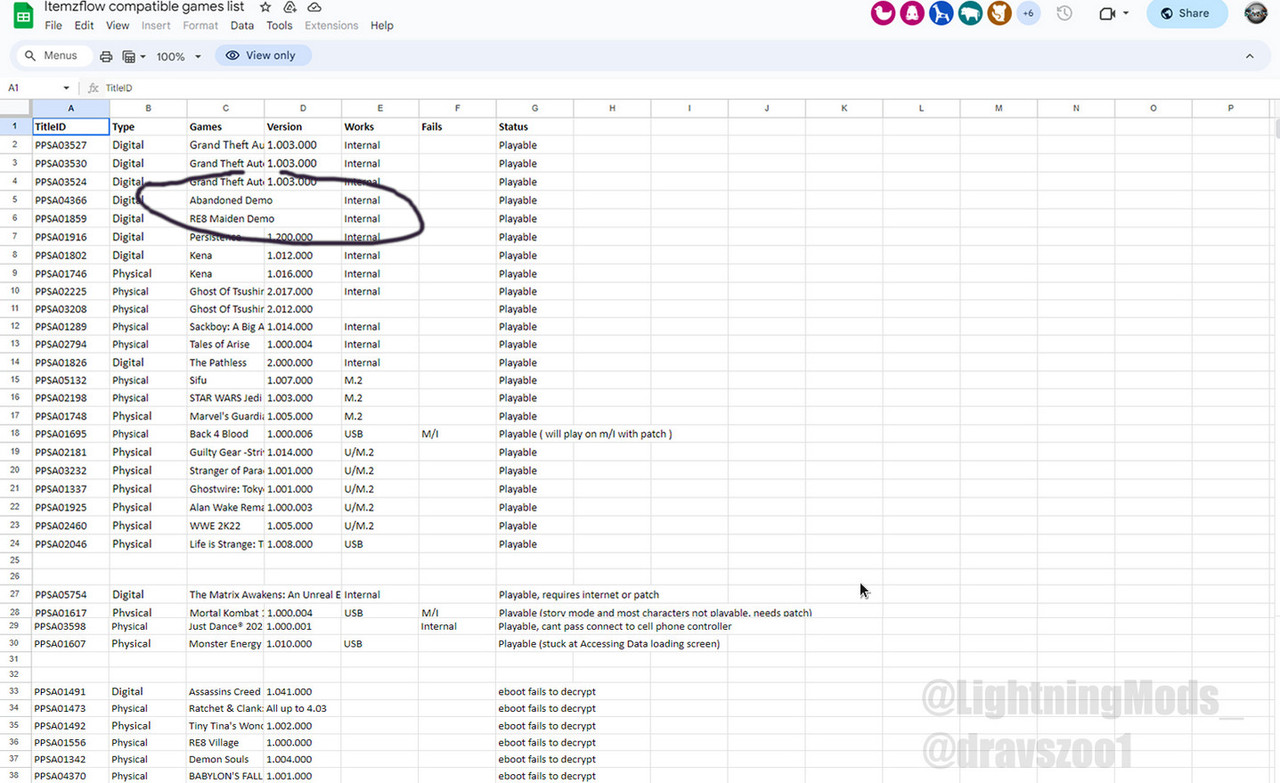
Task: Click the Menus search box
Action: (x=54, y=56)
